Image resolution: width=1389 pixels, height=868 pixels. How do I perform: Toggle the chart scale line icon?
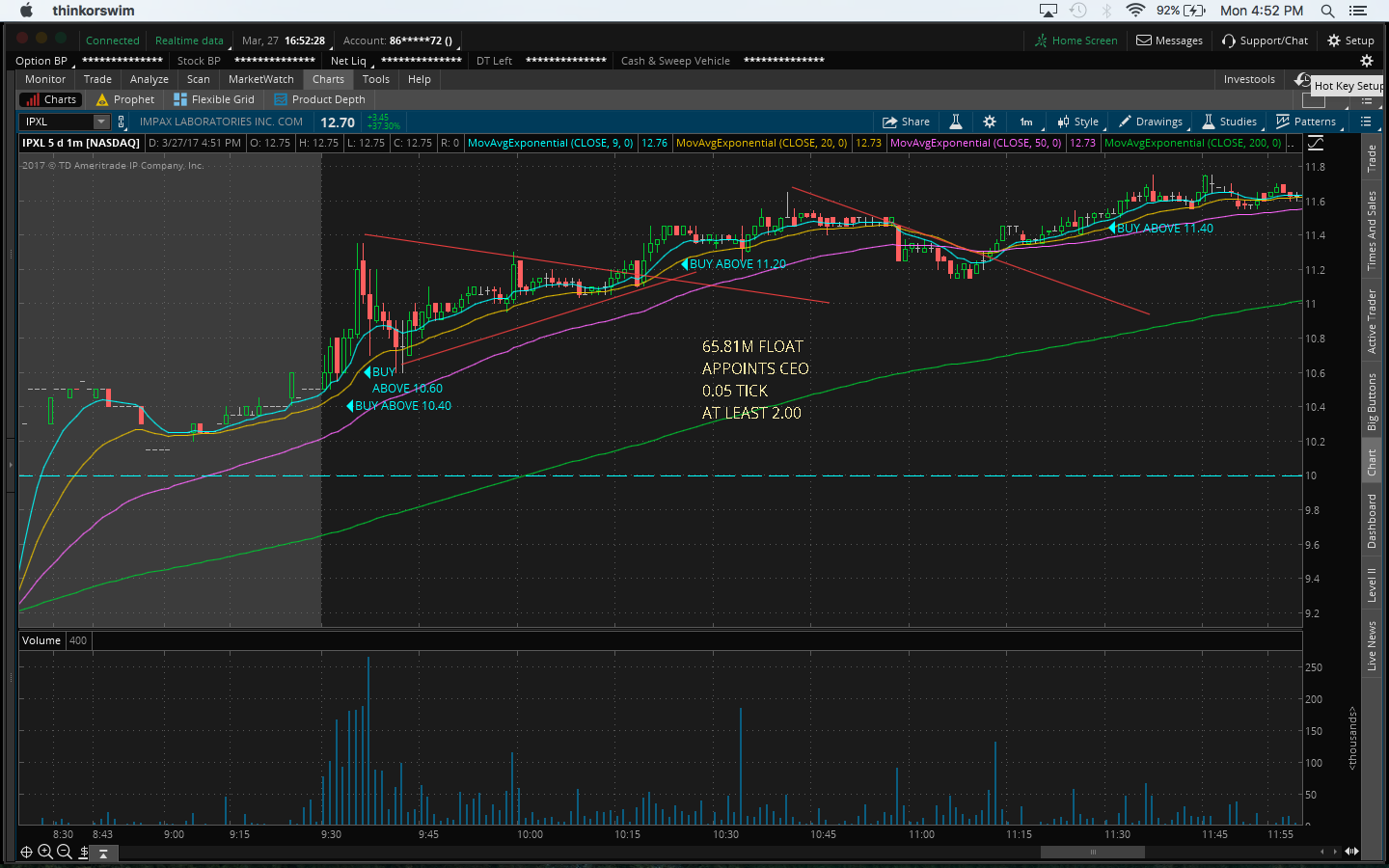1316,143
